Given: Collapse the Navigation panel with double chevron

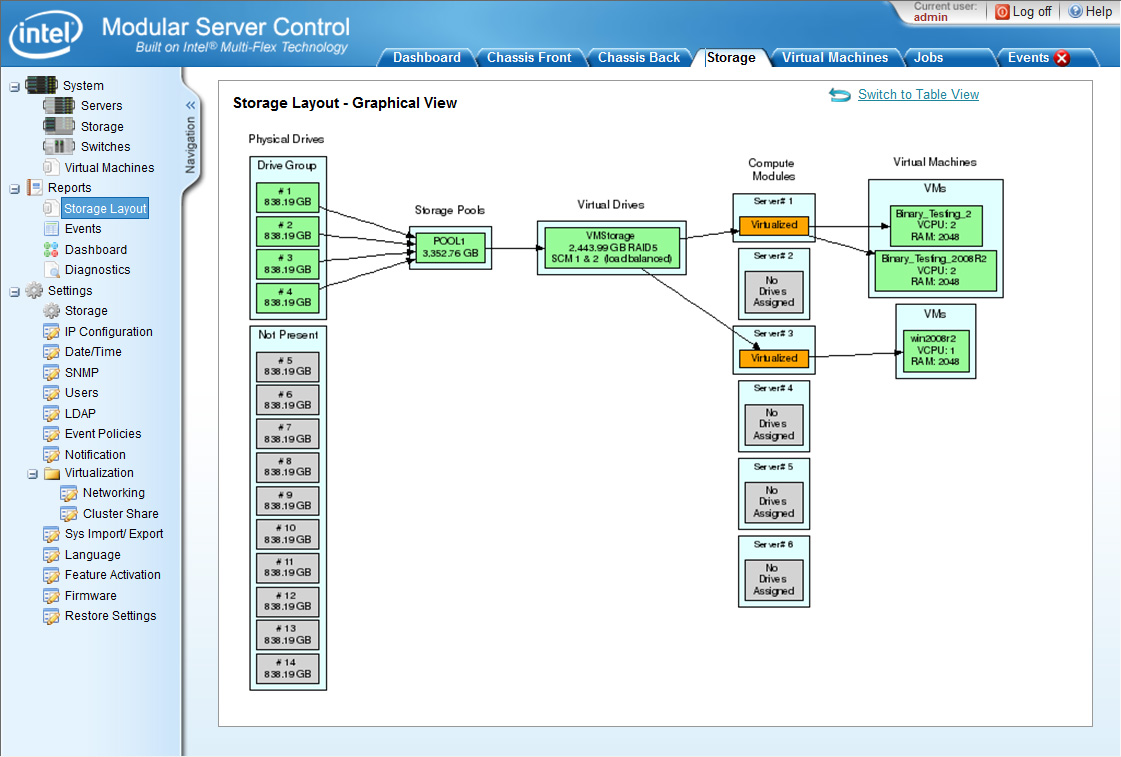Looking at the screenshot, I should coord(190,105).
